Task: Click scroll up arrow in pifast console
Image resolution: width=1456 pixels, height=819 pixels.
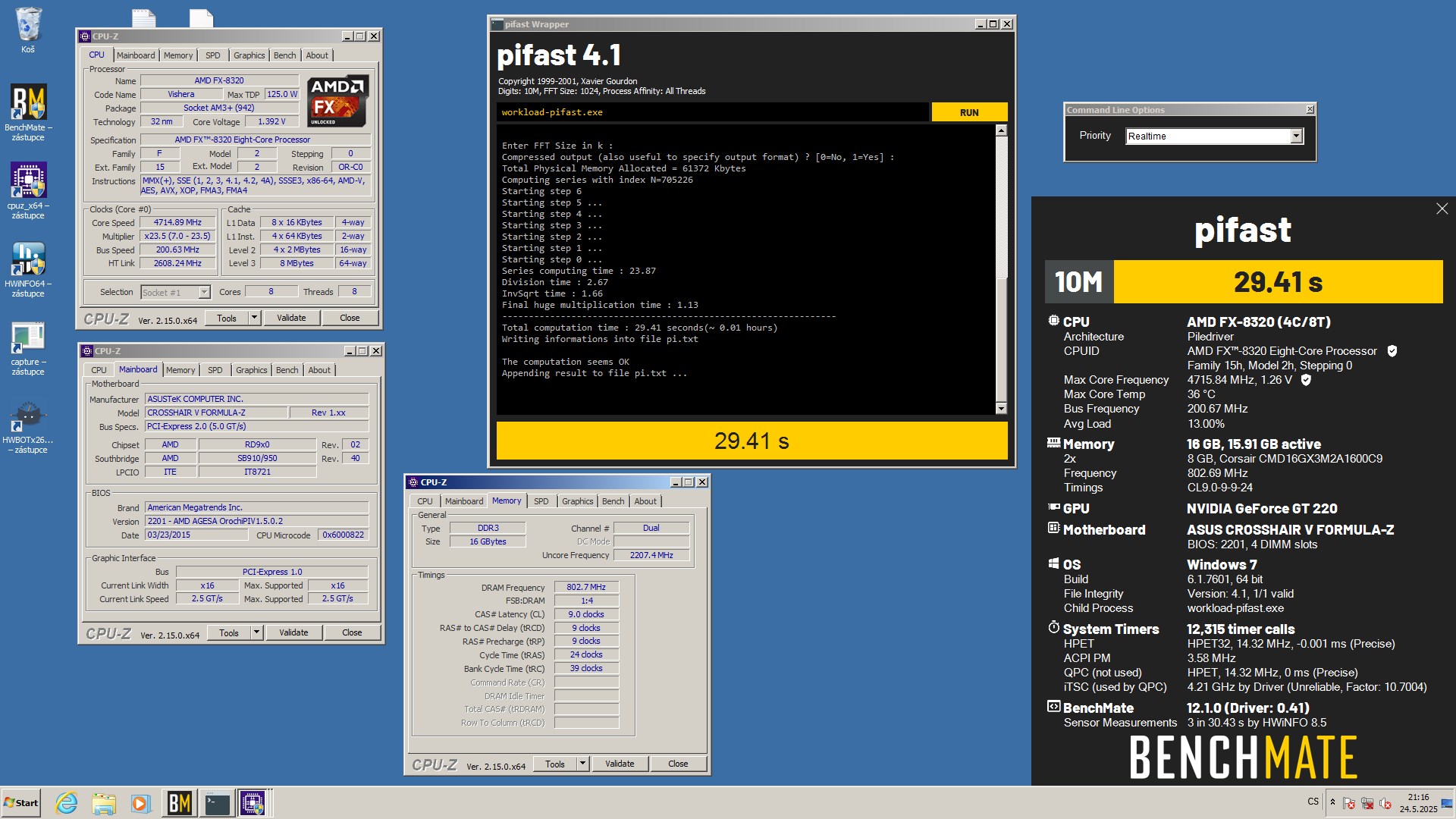Action: (x=1001, y=130)
